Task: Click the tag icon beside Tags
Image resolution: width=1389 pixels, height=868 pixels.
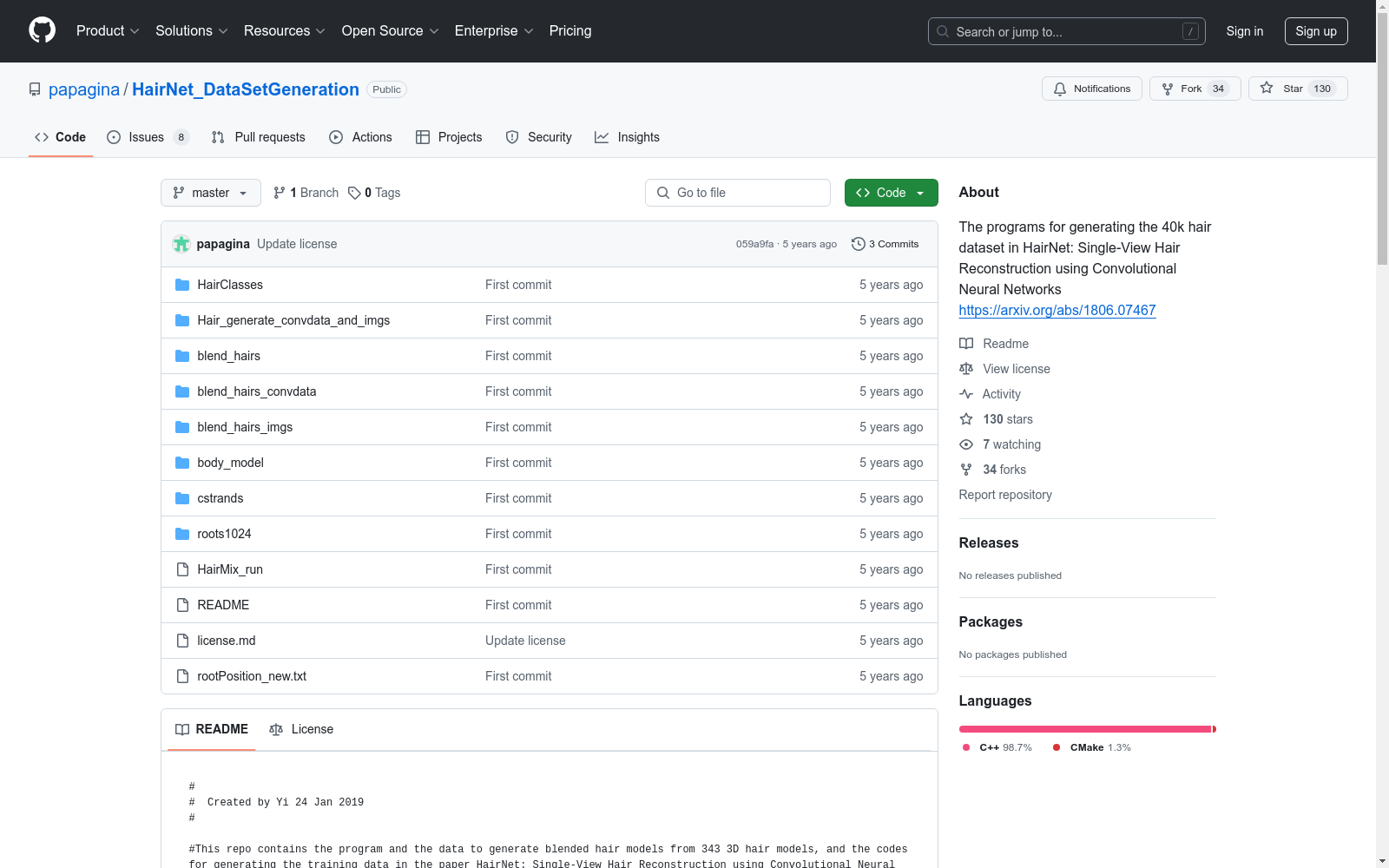Action: (x=354, y=193)
